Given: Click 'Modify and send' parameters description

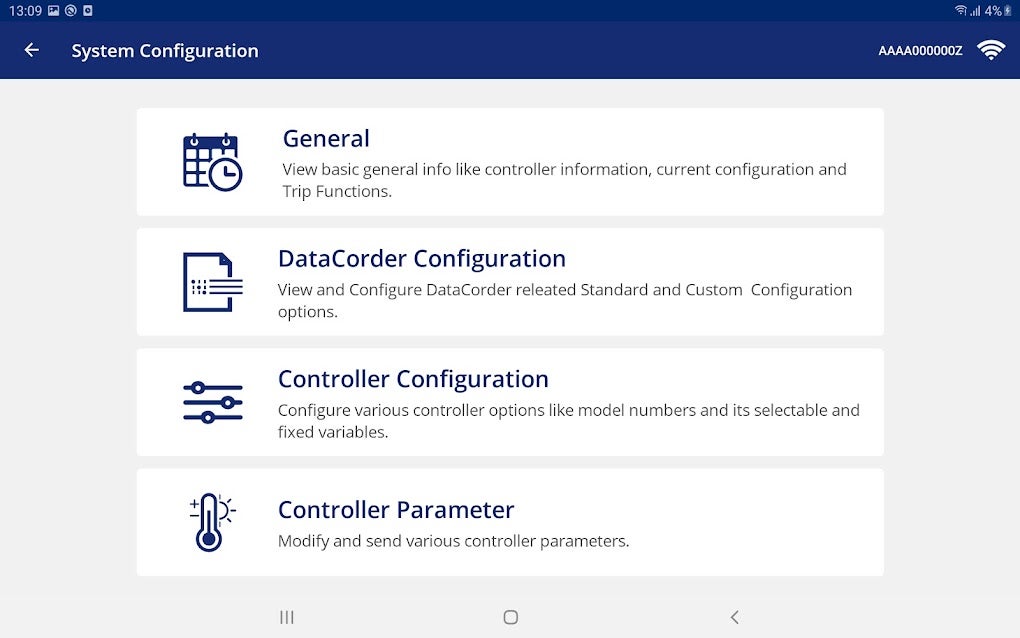Looking at the screenshot, I should coord(453,541).
